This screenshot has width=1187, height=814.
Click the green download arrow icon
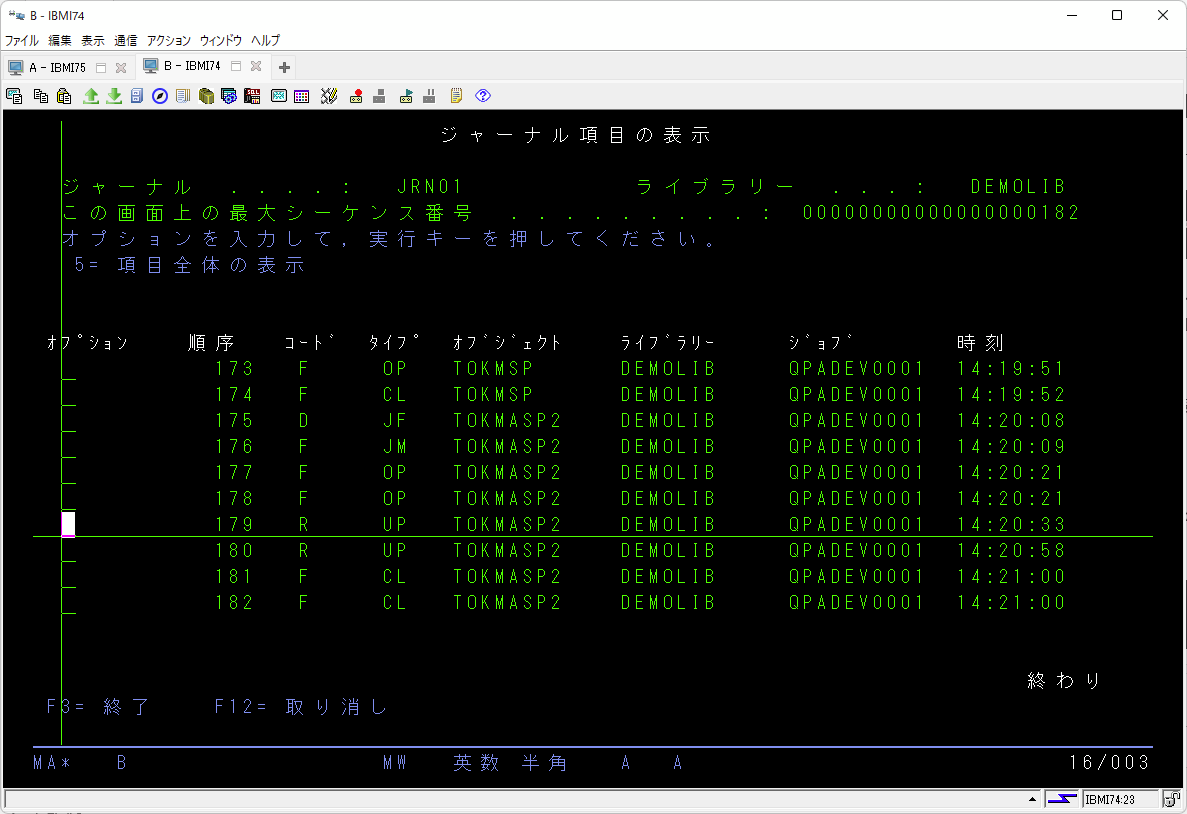point(114,96)
